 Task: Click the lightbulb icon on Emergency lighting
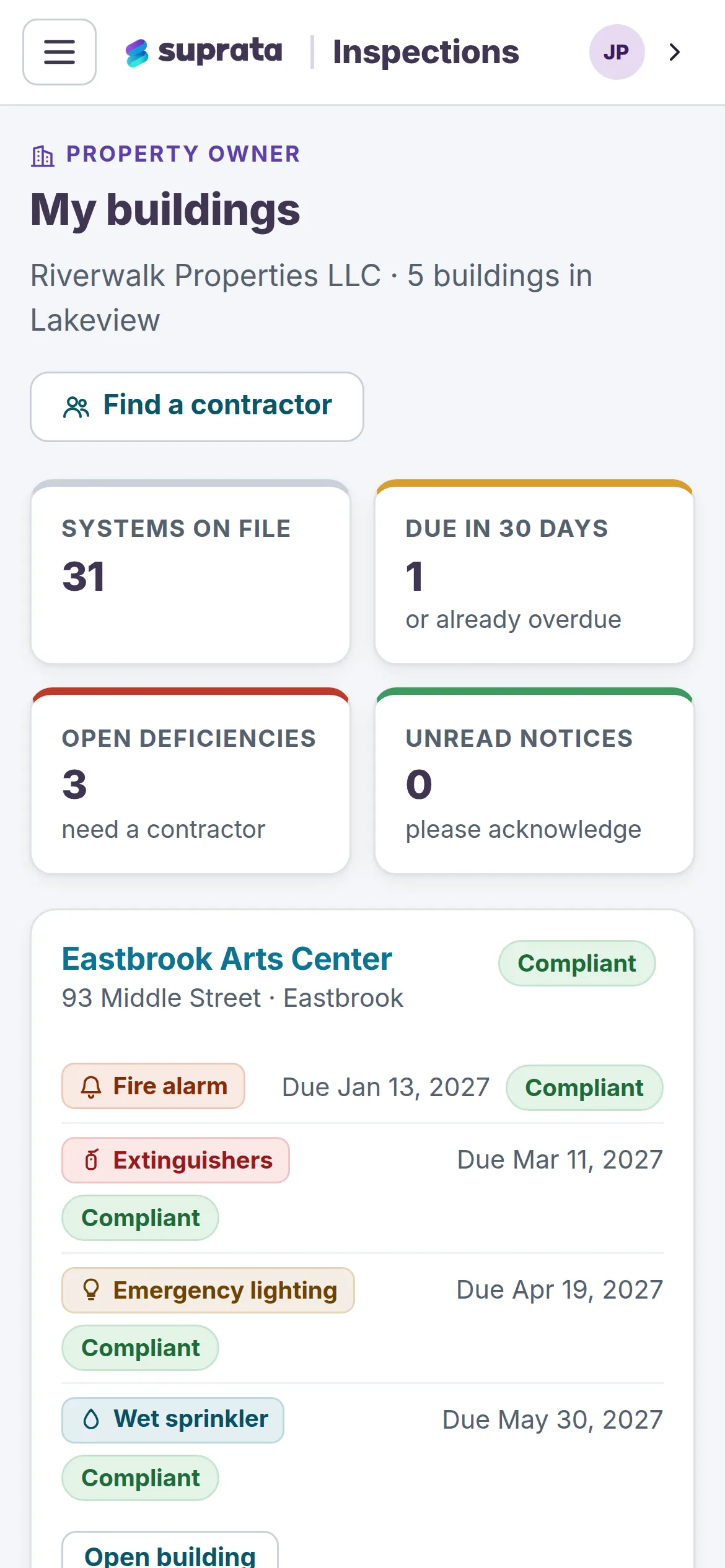pos(91,1290)
